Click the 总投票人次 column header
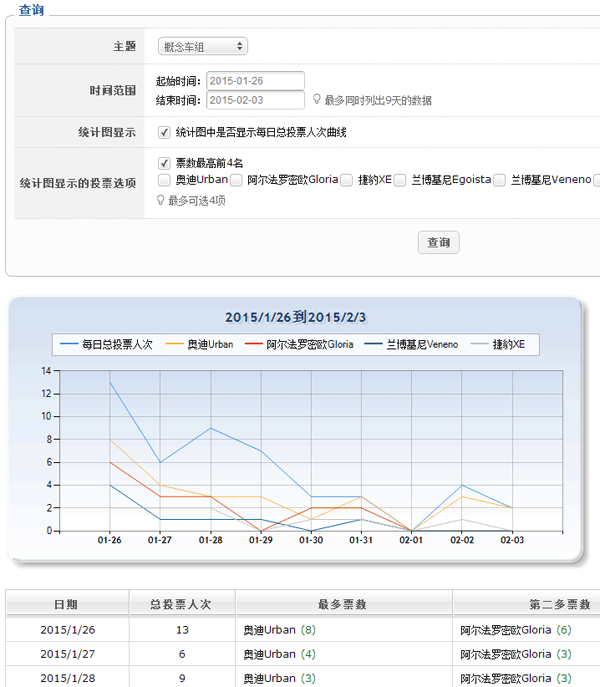The image size is (600, 687). 182,604
